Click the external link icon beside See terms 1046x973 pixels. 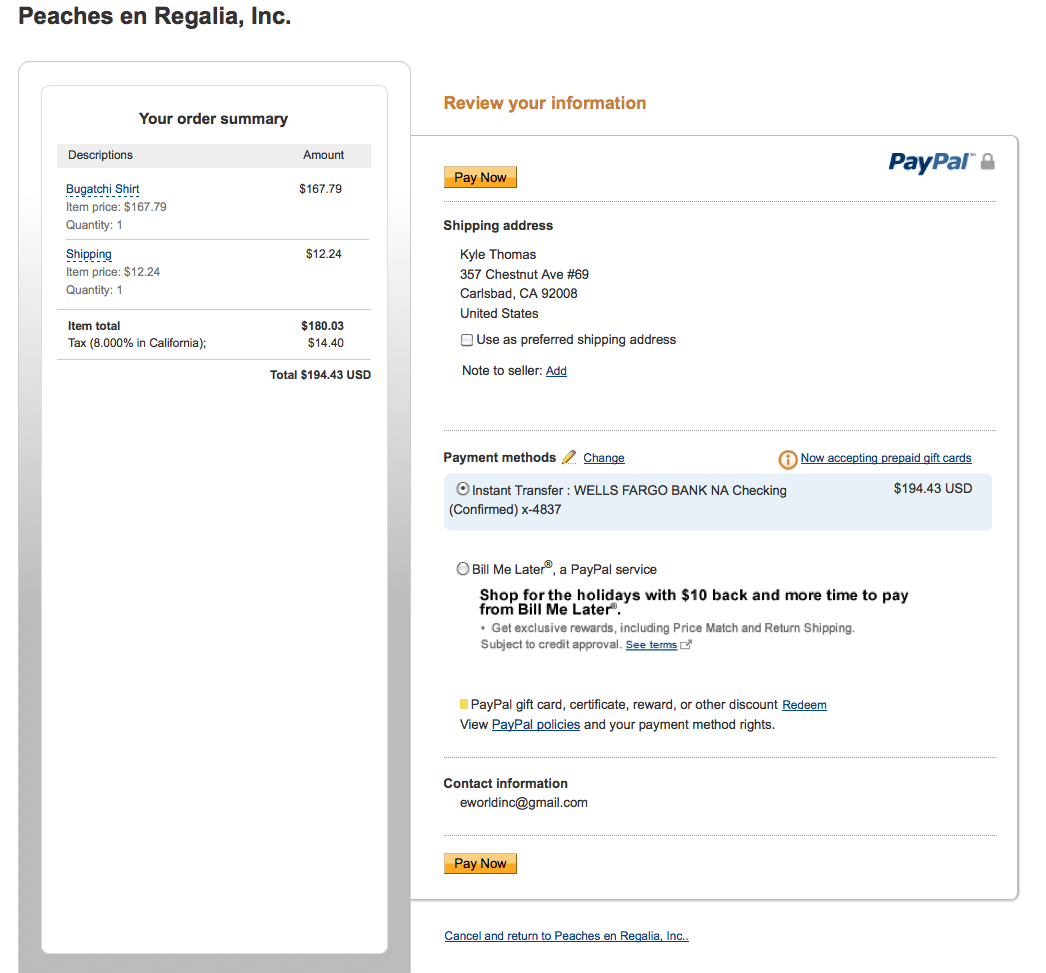(x=686, y=645)
